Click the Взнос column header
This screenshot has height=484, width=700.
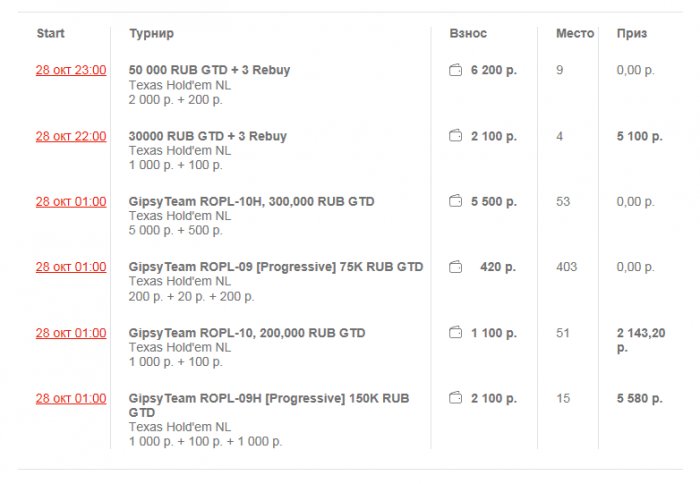(467, 33)
